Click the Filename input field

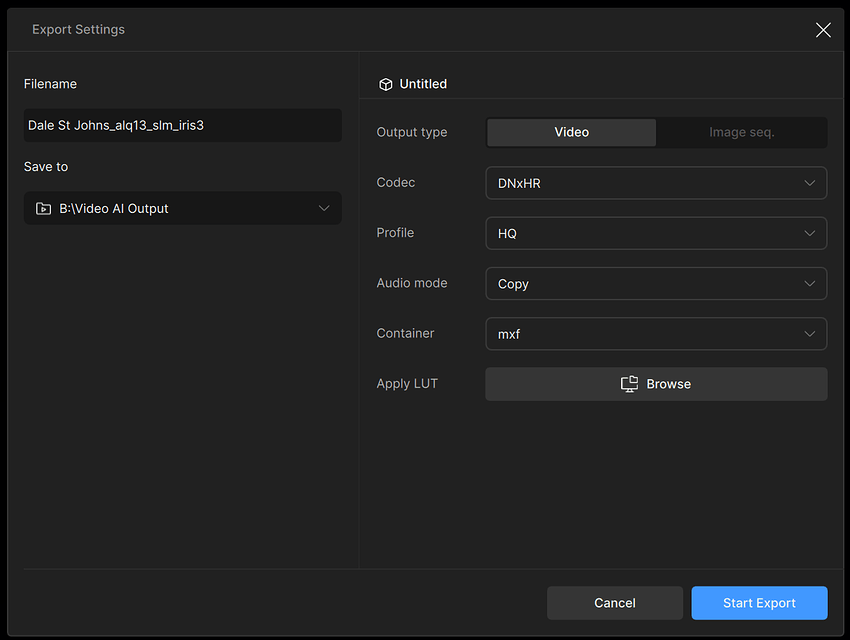tap(183, 125)
